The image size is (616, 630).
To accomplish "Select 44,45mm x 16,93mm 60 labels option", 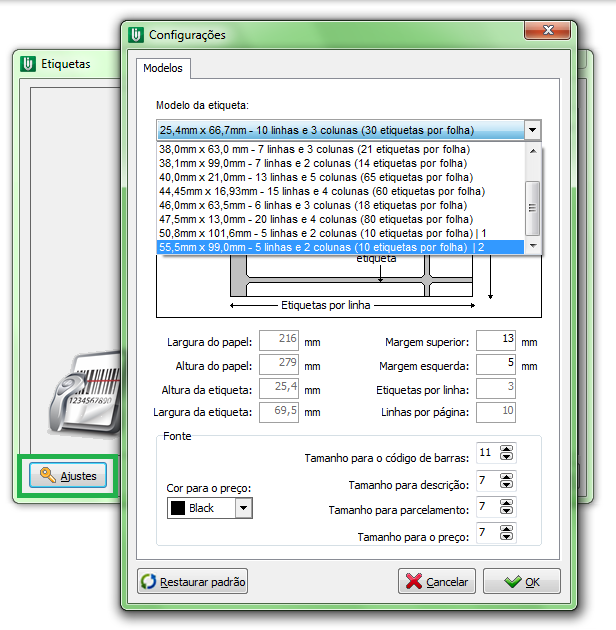I will (x=320, y=191).
